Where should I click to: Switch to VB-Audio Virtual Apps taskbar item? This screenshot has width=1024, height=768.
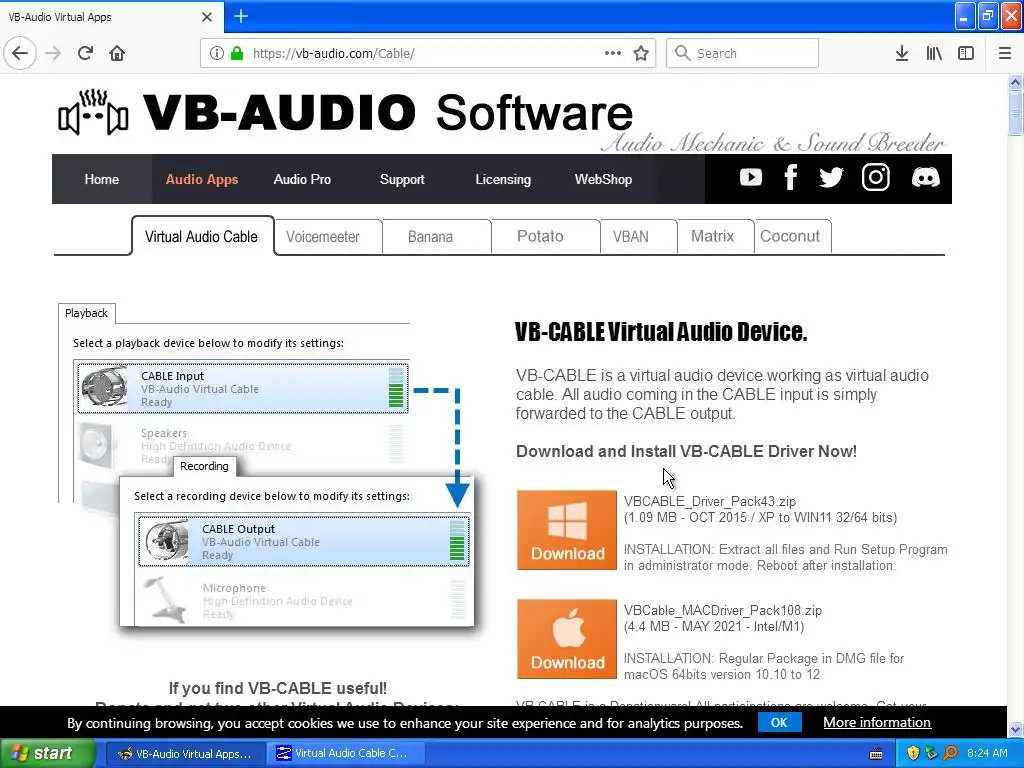[185, 754]
